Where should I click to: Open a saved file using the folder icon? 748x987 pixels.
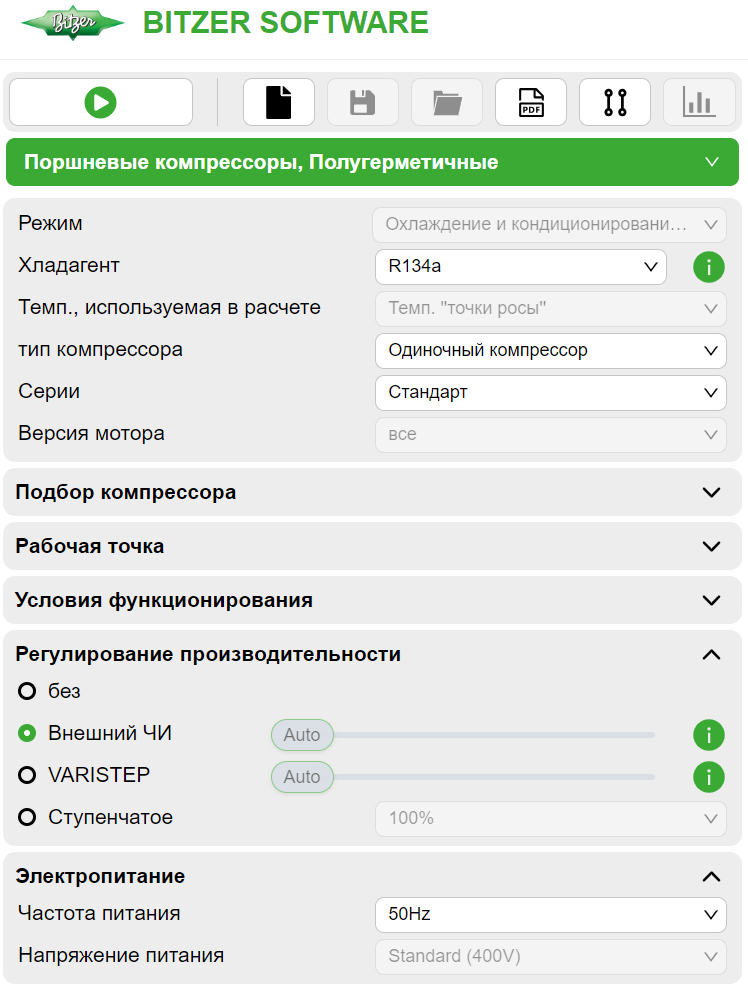click(446, 101)
